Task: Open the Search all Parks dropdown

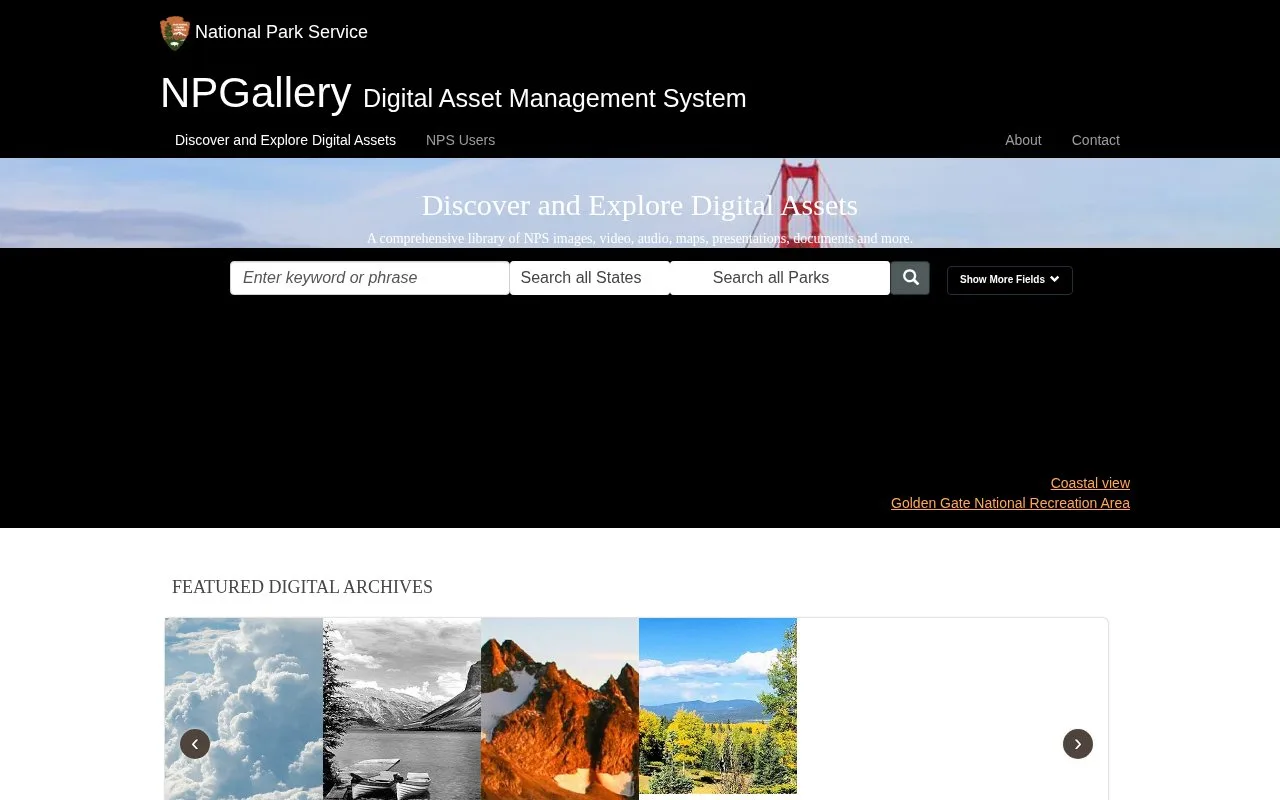Action: 780,278
